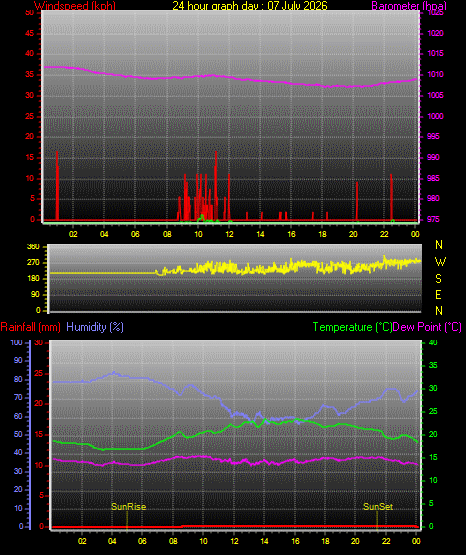Click the 12 hour tick on the windspeed chart

click(x=229, y=234)
